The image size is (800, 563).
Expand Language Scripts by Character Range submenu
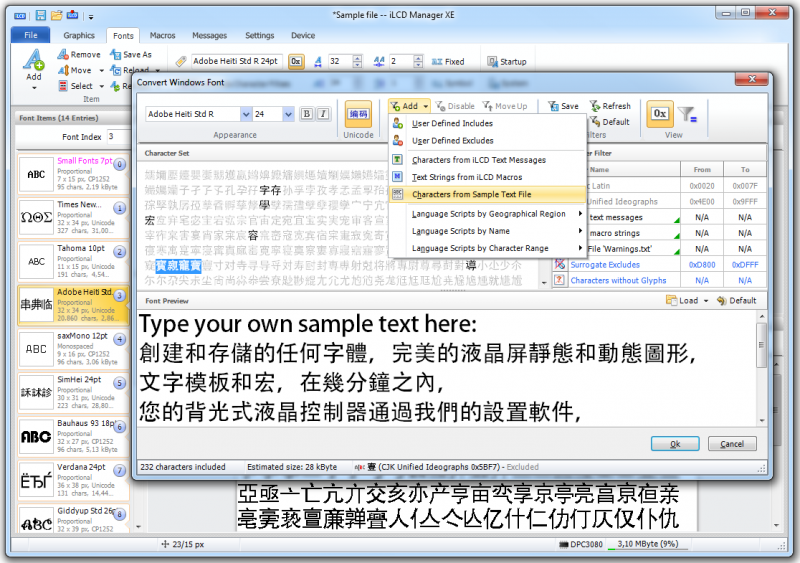click(487, 248)
